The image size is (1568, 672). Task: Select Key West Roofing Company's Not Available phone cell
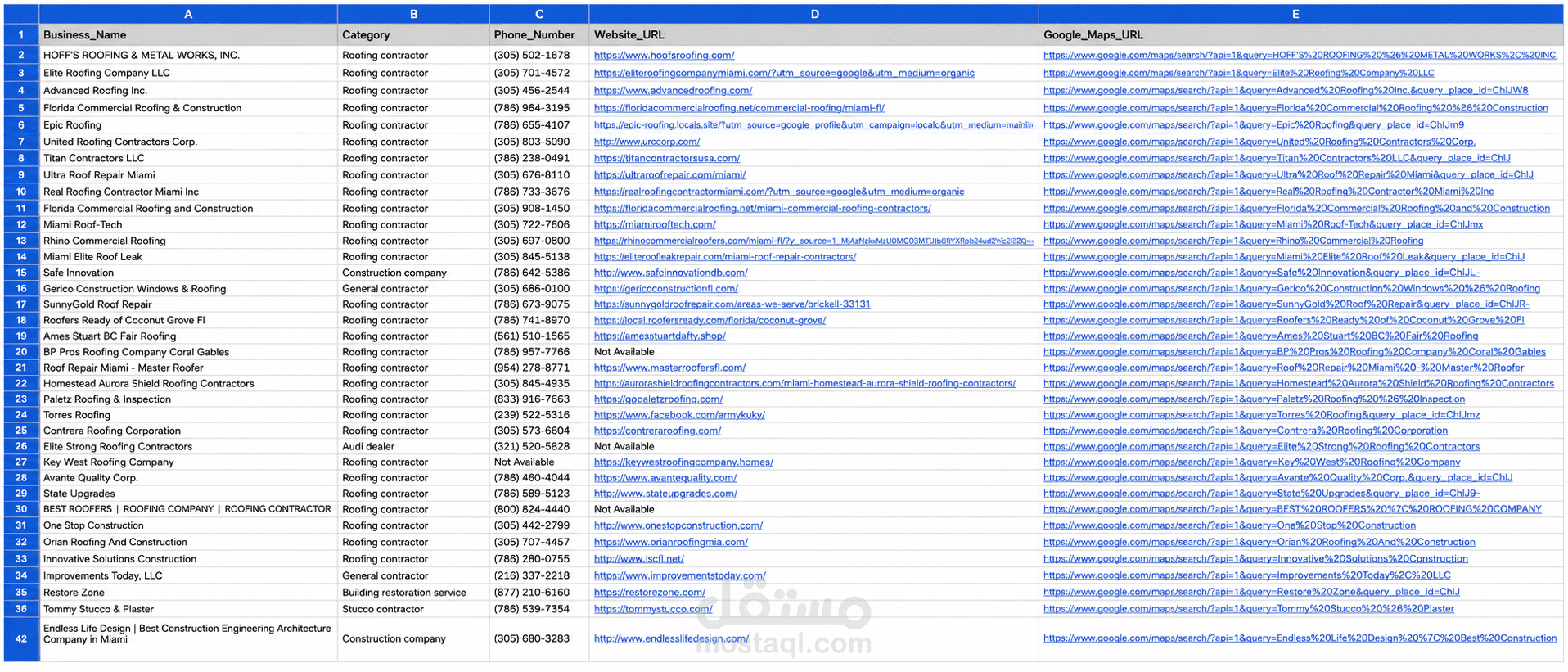(x=539, y=462)
